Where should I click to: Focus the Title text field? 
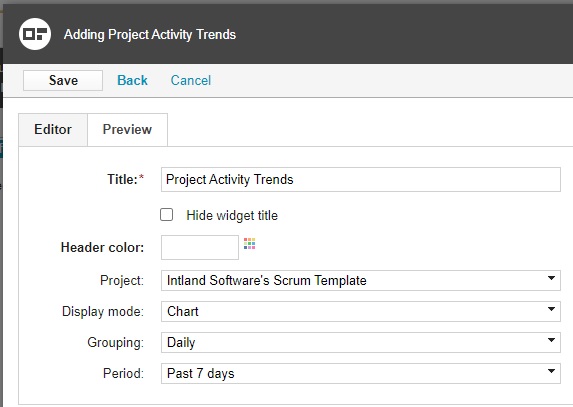[x=361, y=179]
